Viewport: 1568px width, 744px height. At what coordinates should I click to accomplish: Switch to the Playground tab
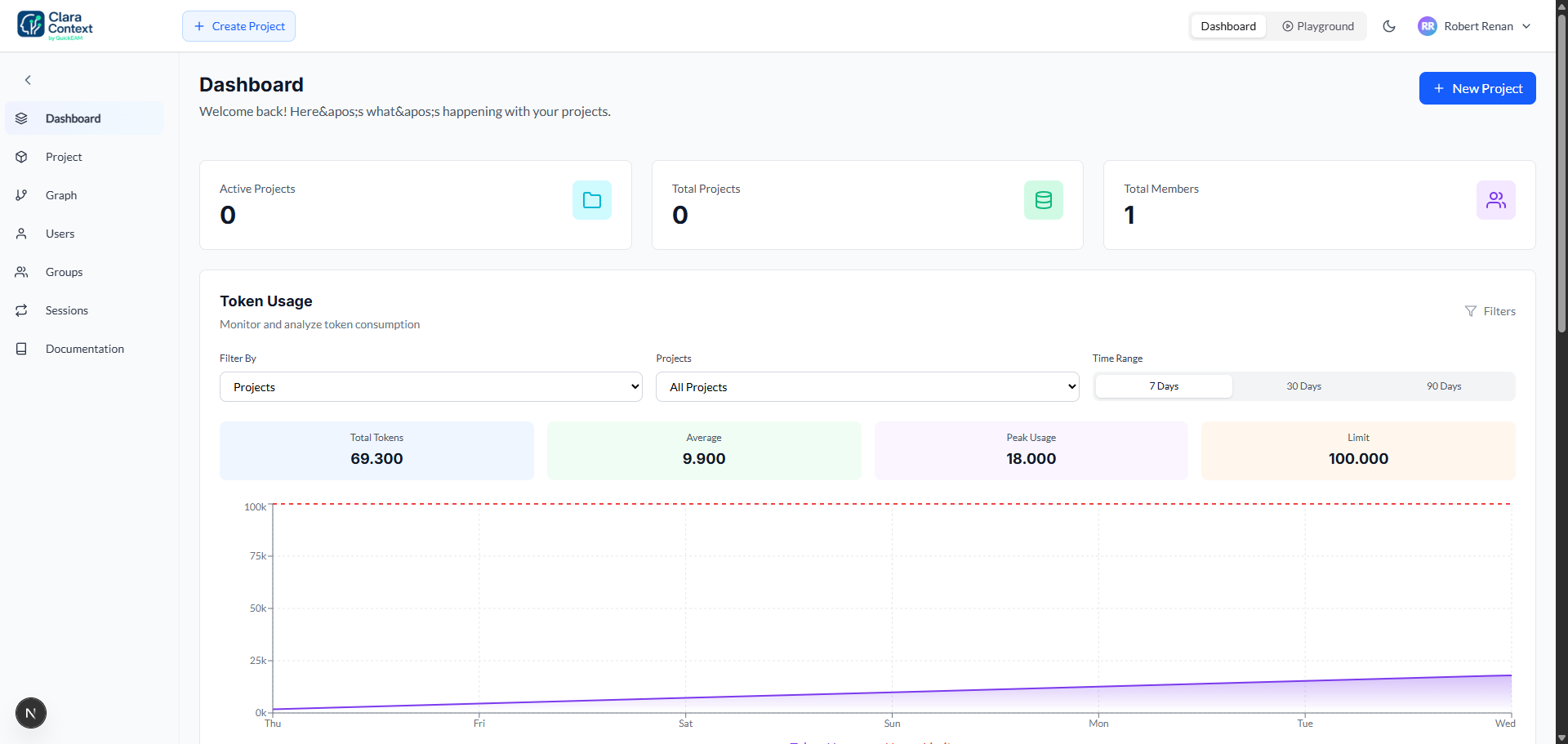pyautogui.click(x=1316, y=25)
